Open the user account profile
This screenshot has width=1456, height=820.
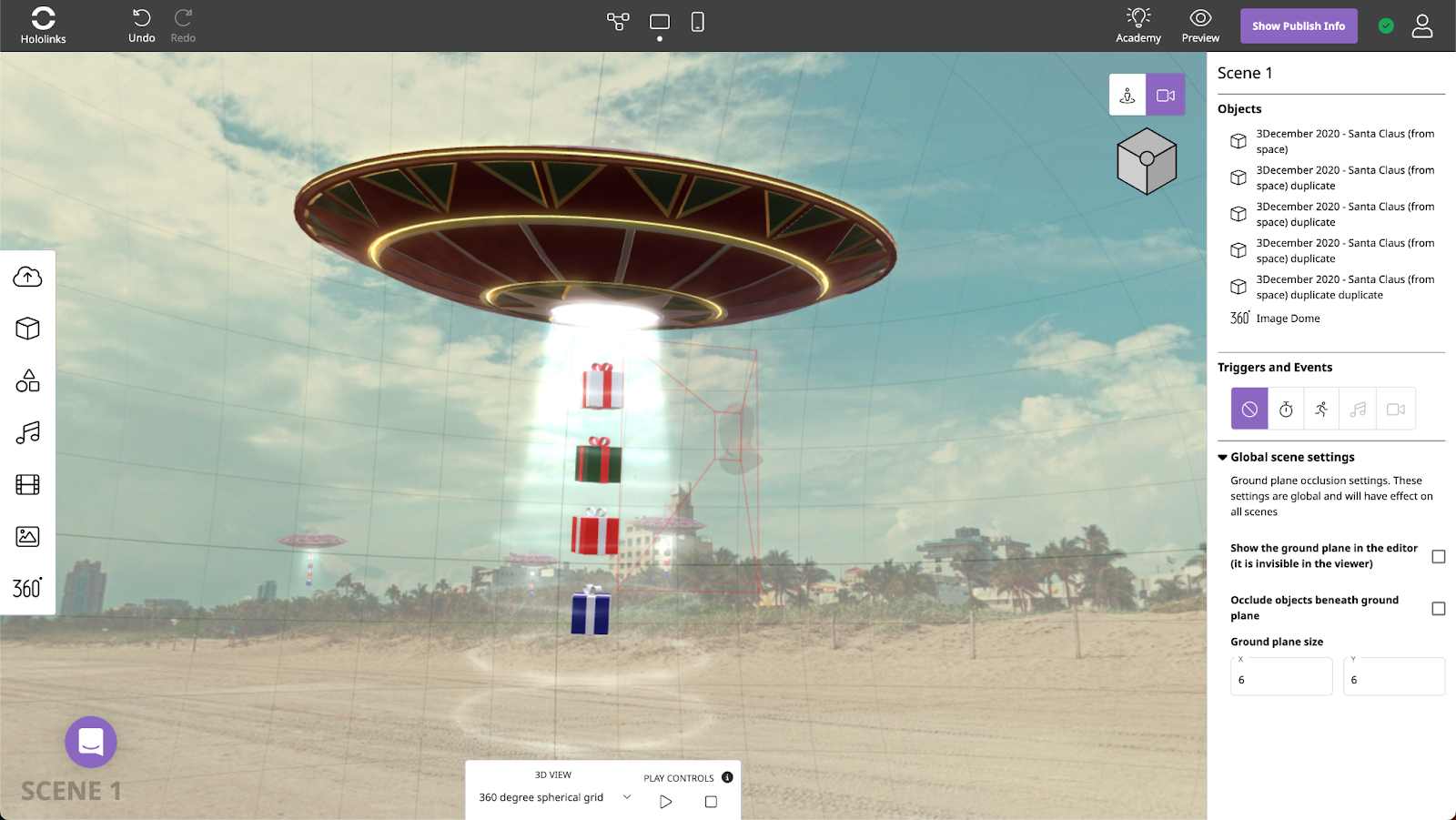[1422, 25]
